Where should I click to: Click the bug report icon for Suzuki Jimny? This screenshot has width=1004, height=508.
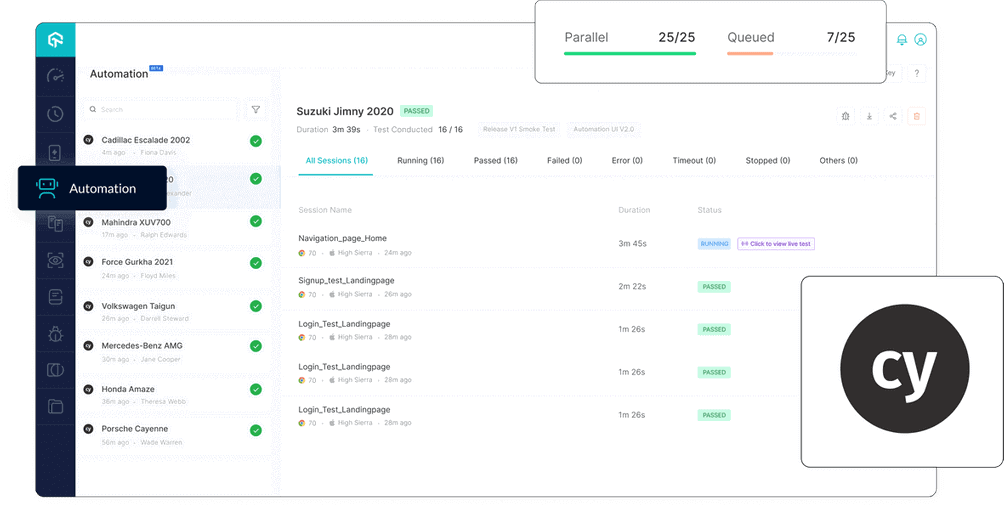(845, 116)
